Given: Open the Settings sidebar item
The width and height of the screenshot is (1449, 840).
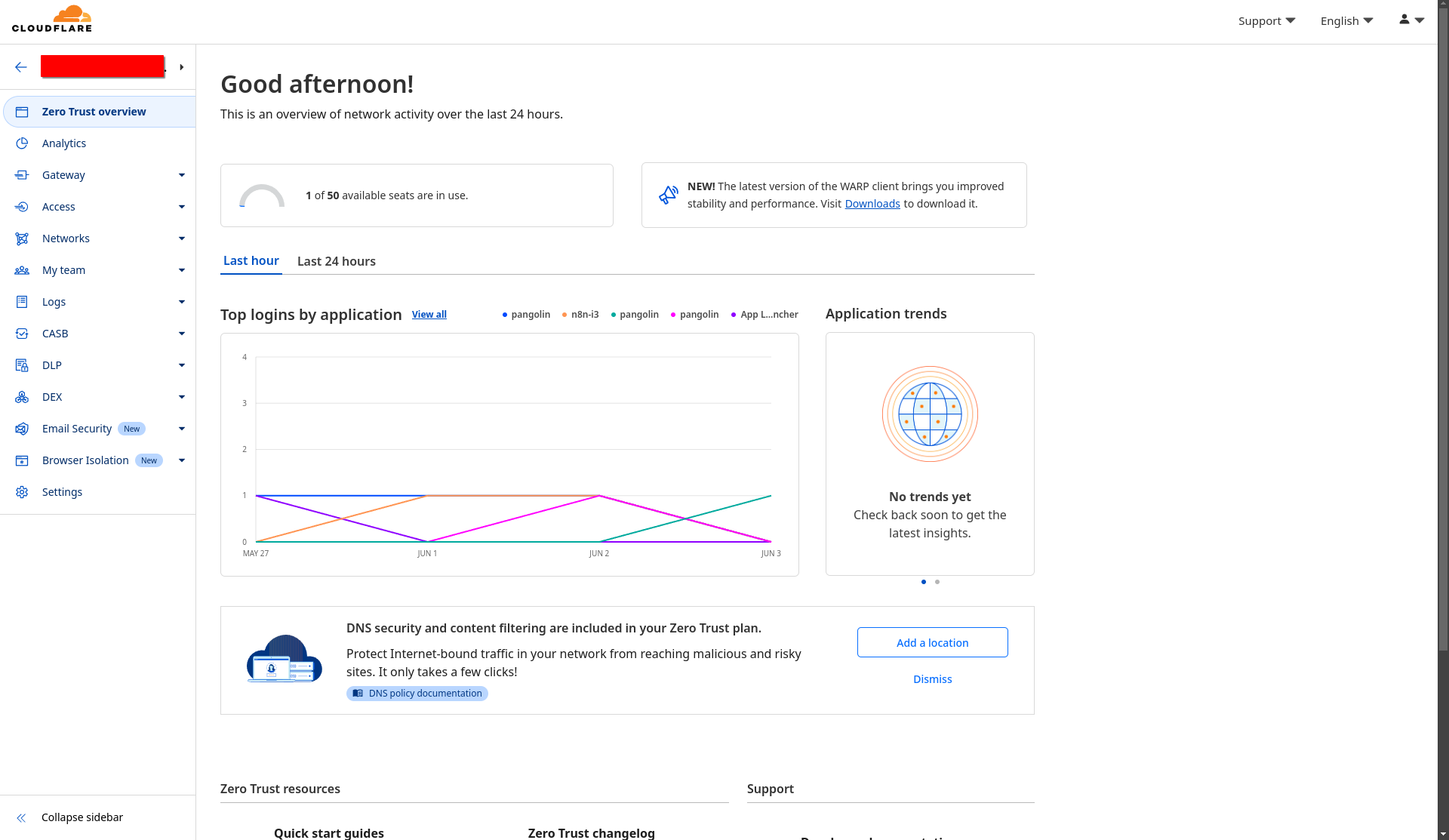Looking at the screenshot, I should point(62,491).
